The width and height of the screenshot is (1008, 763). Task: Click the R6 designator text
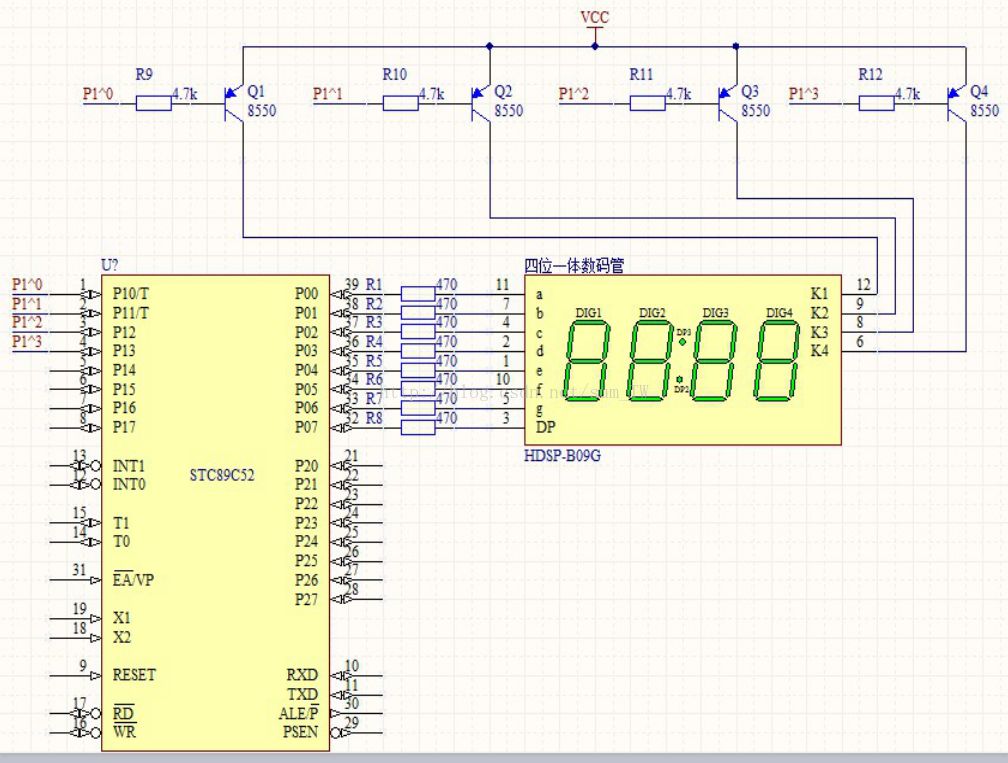click(374, 379)
